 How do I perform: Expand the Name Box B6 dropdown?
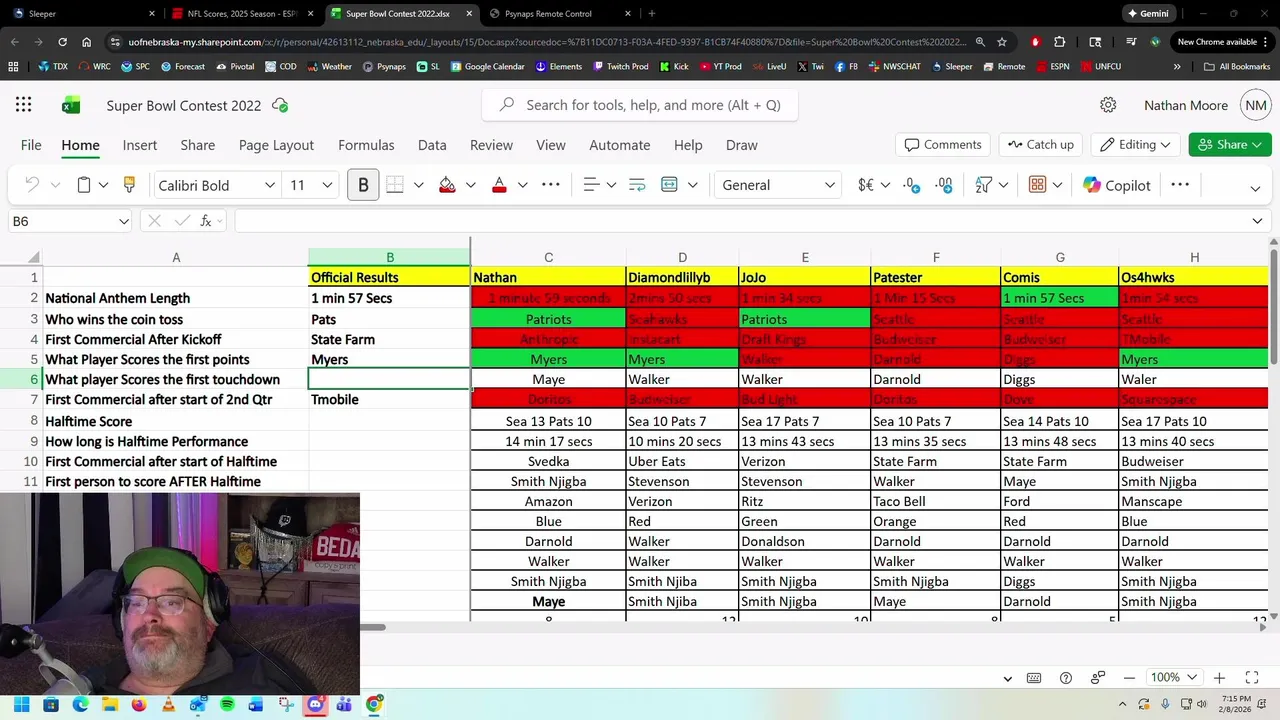click(x=124, y=221)
